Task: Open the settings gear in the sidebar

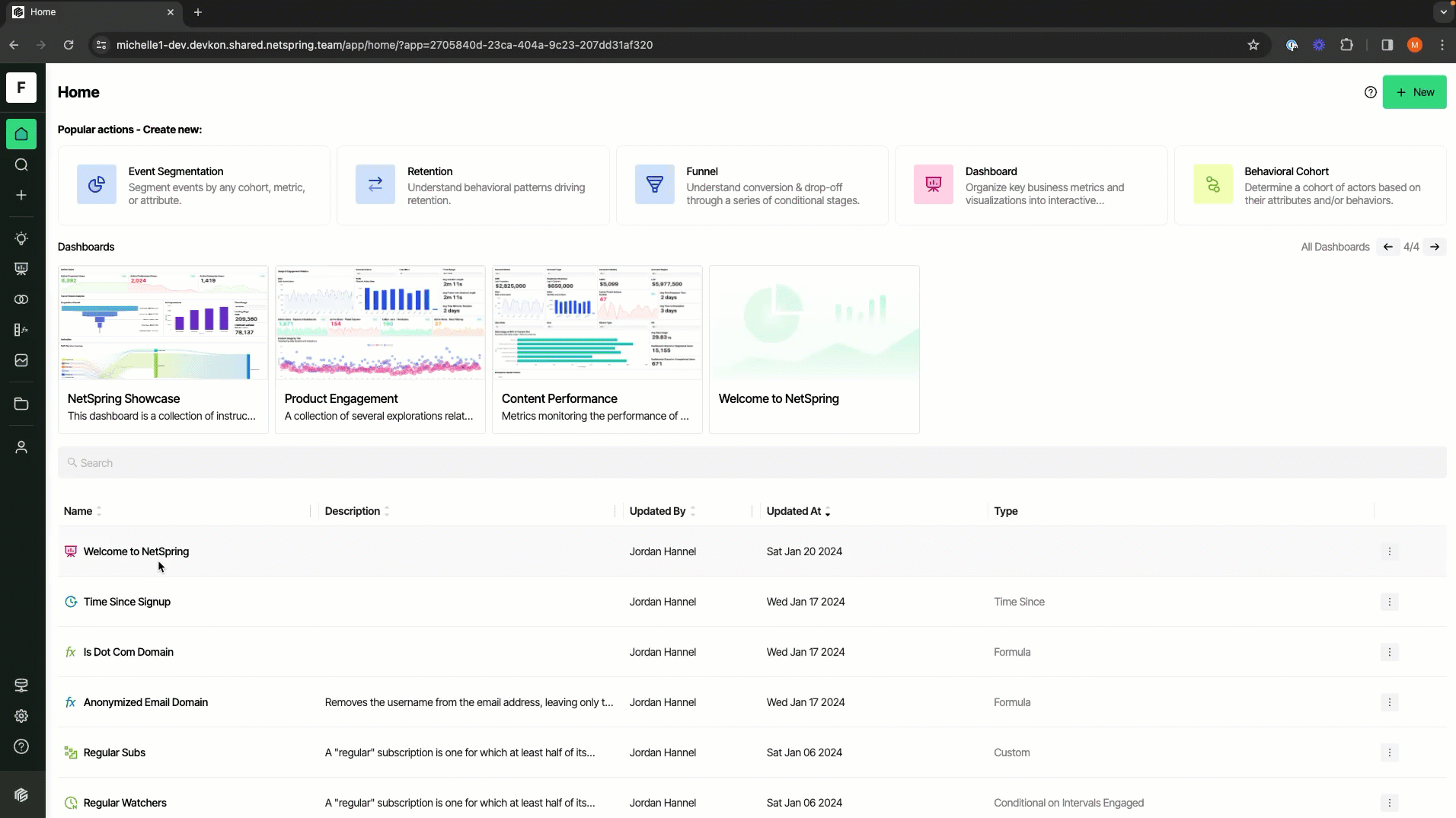Action: [x=21, y=716]
